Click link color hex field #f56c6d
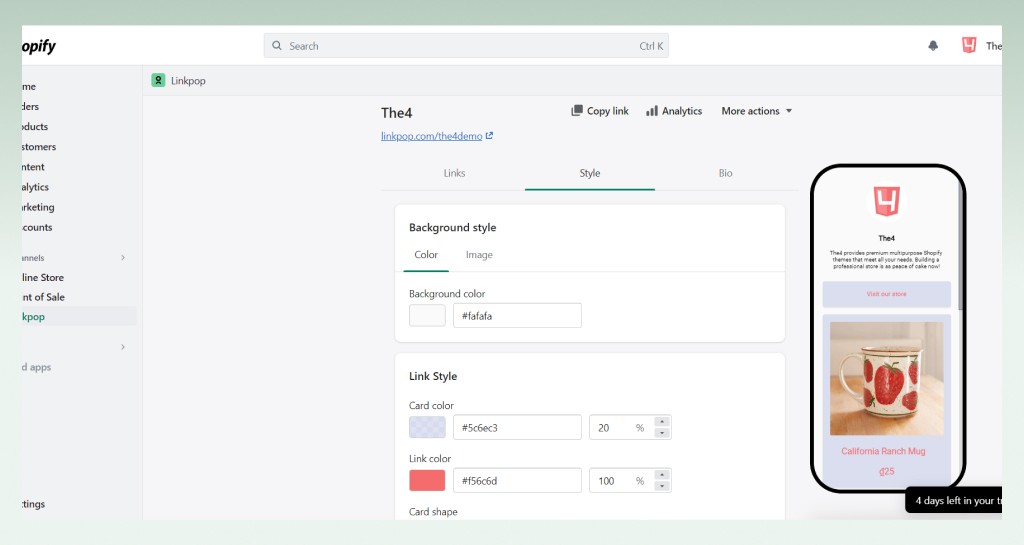 pyautogui.click(x=517, y=480)
